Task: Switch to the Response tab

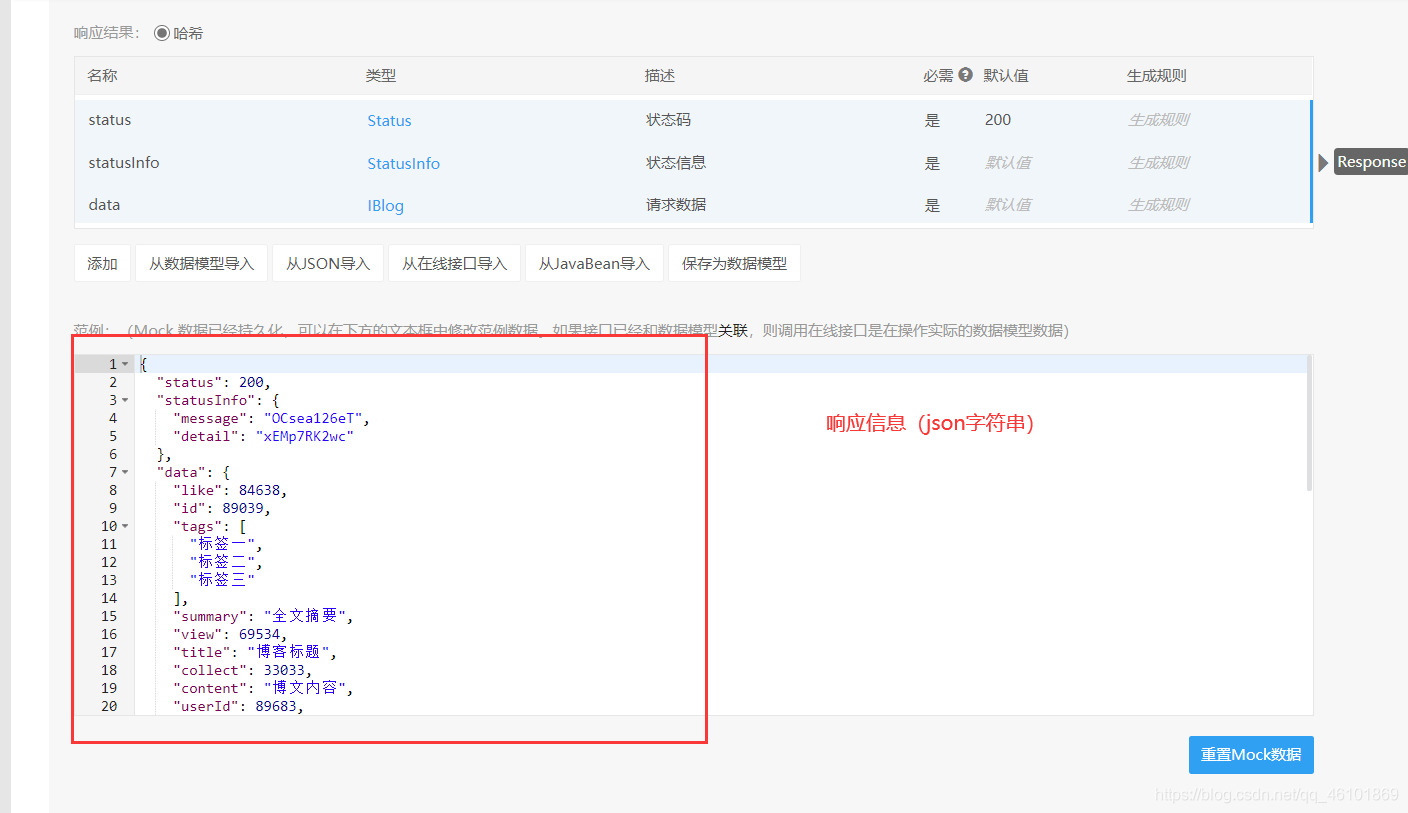Action: tap(1374, 161)
